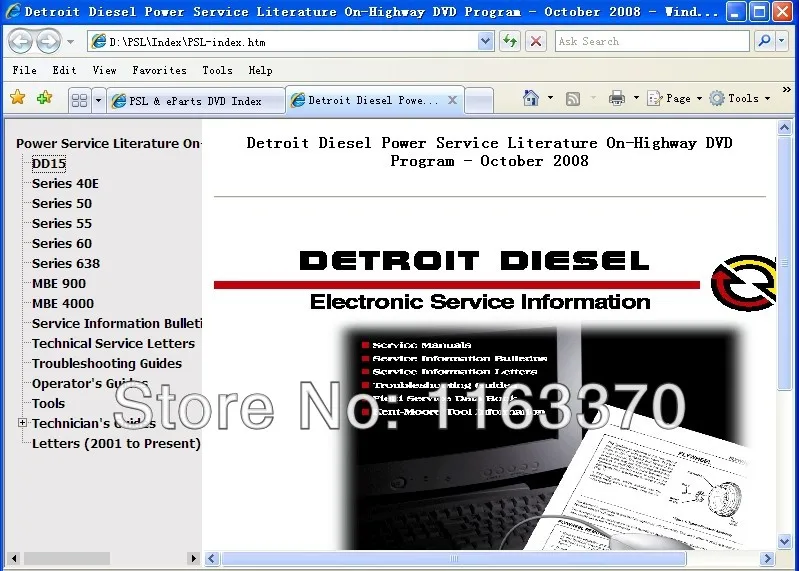Click the green Refresh icon
799x571 pixels.
pos(510,41)
